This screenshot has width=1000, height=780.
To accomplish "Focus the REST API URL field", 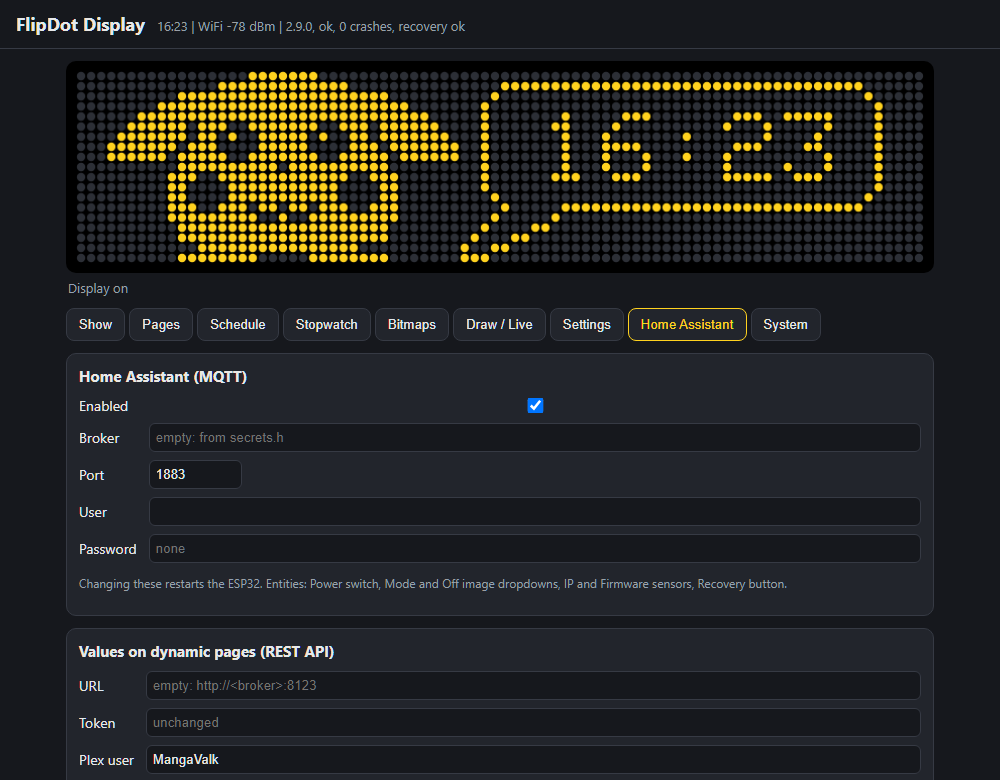I will 533,686.
